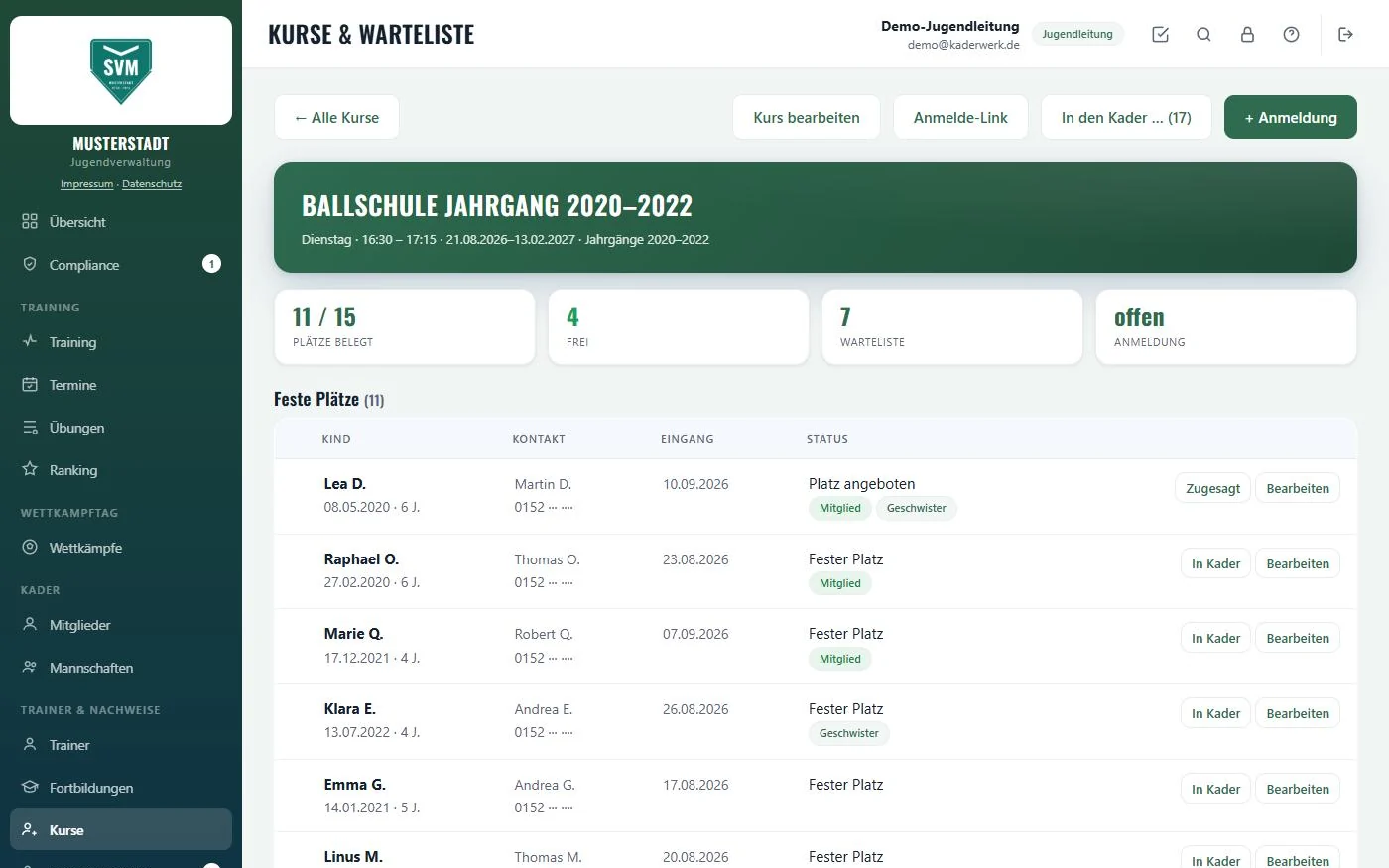Open Wettkämpfe in the sidebar
This screenshot has height=868, width=1389.
click(x=121, y=548)
